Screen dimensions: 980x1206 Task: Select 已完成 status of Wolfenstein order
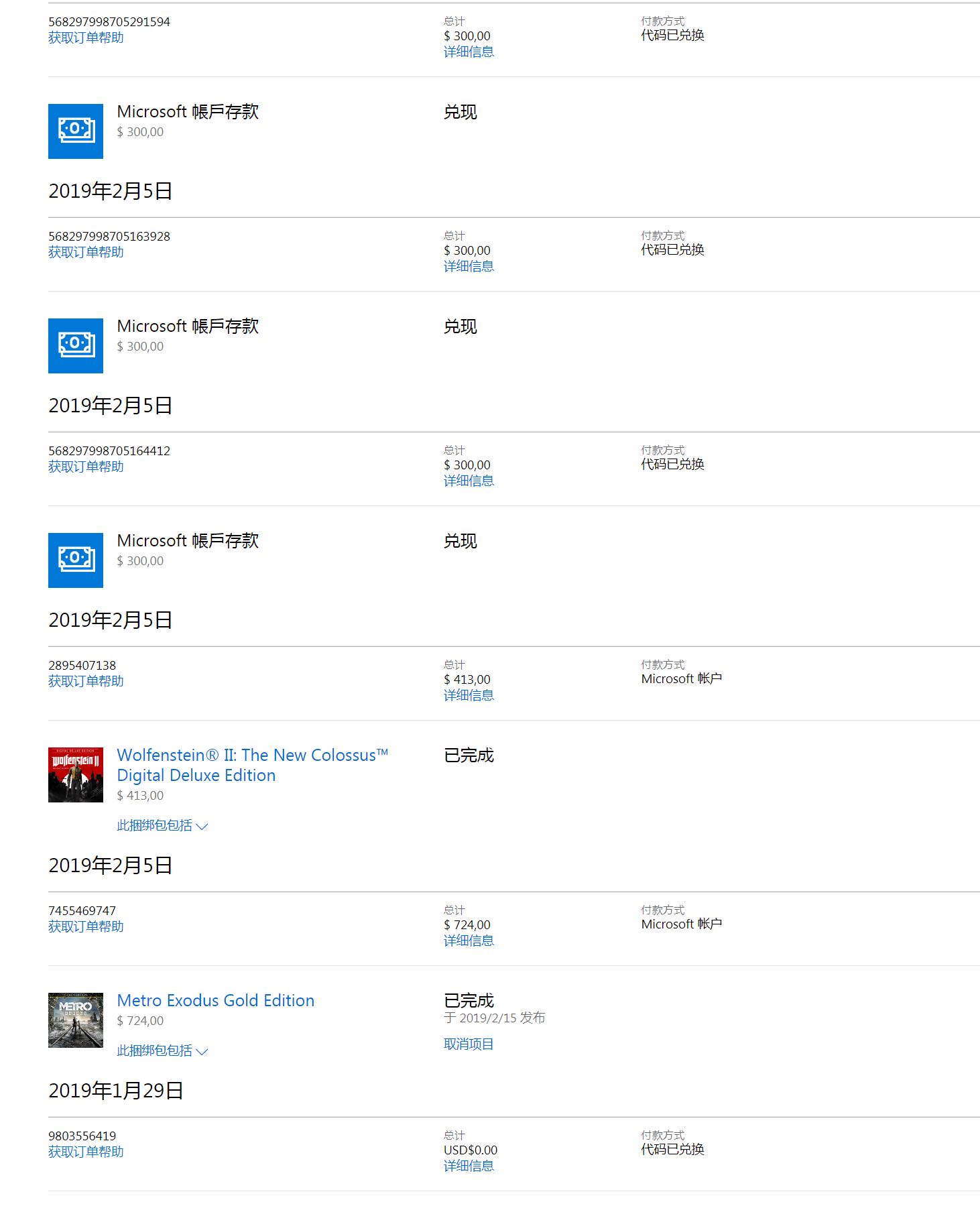469,756
